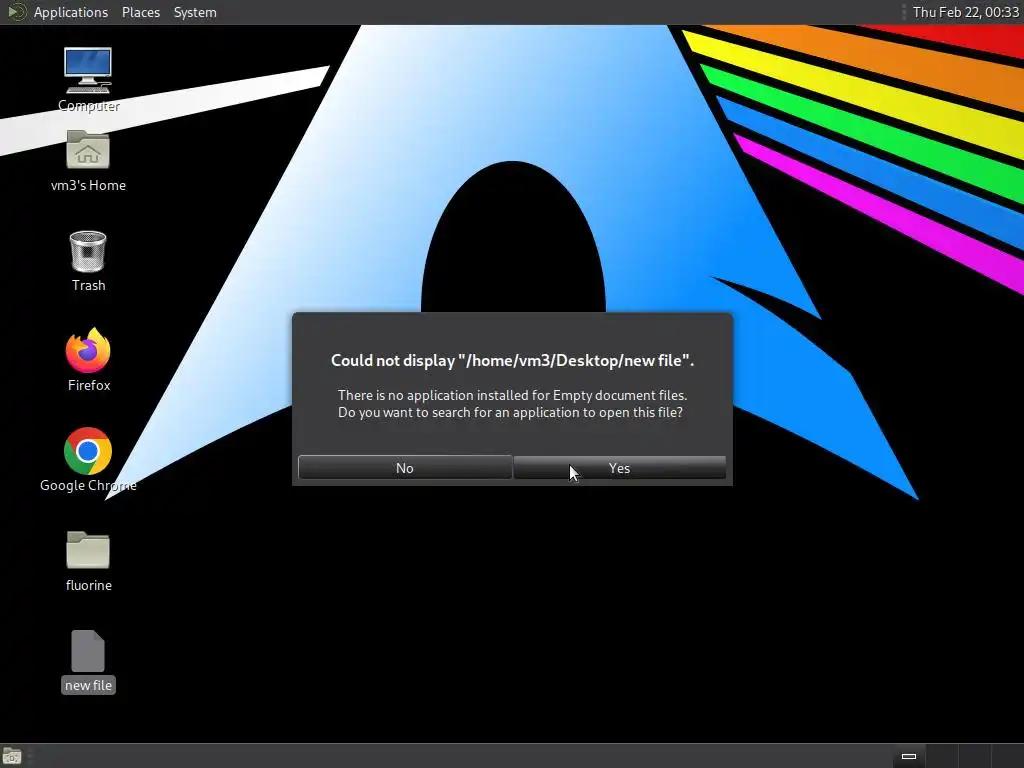Click the dialog title 'Could not display' text
The image size is (1024, 768).
pos(513,360)
